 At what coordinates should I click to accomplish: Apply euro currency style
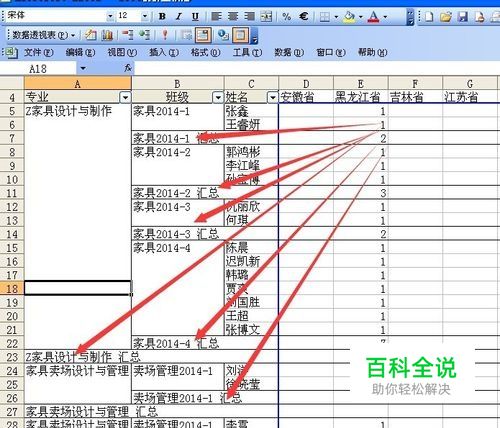(303, 16)
